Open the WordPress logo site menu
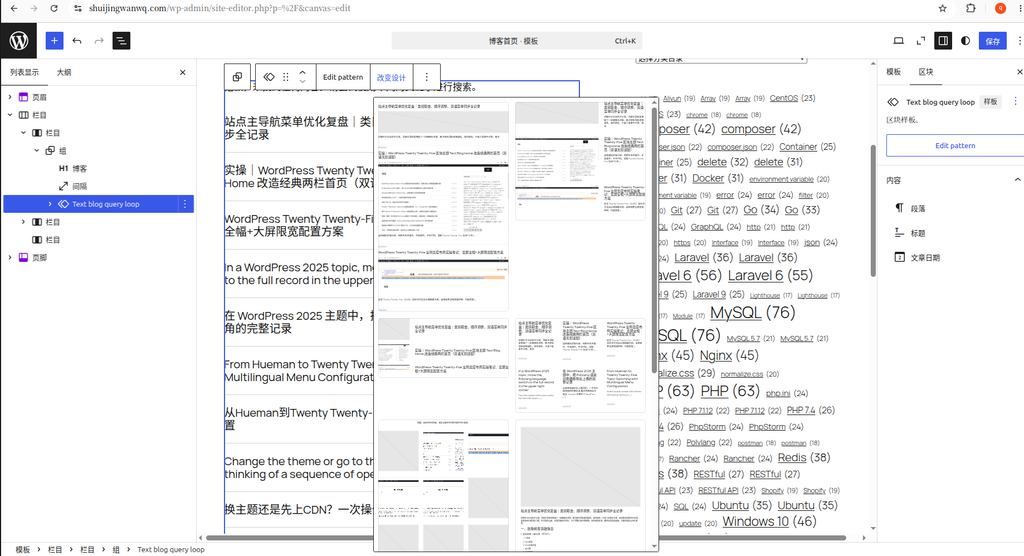 (18, 41)
